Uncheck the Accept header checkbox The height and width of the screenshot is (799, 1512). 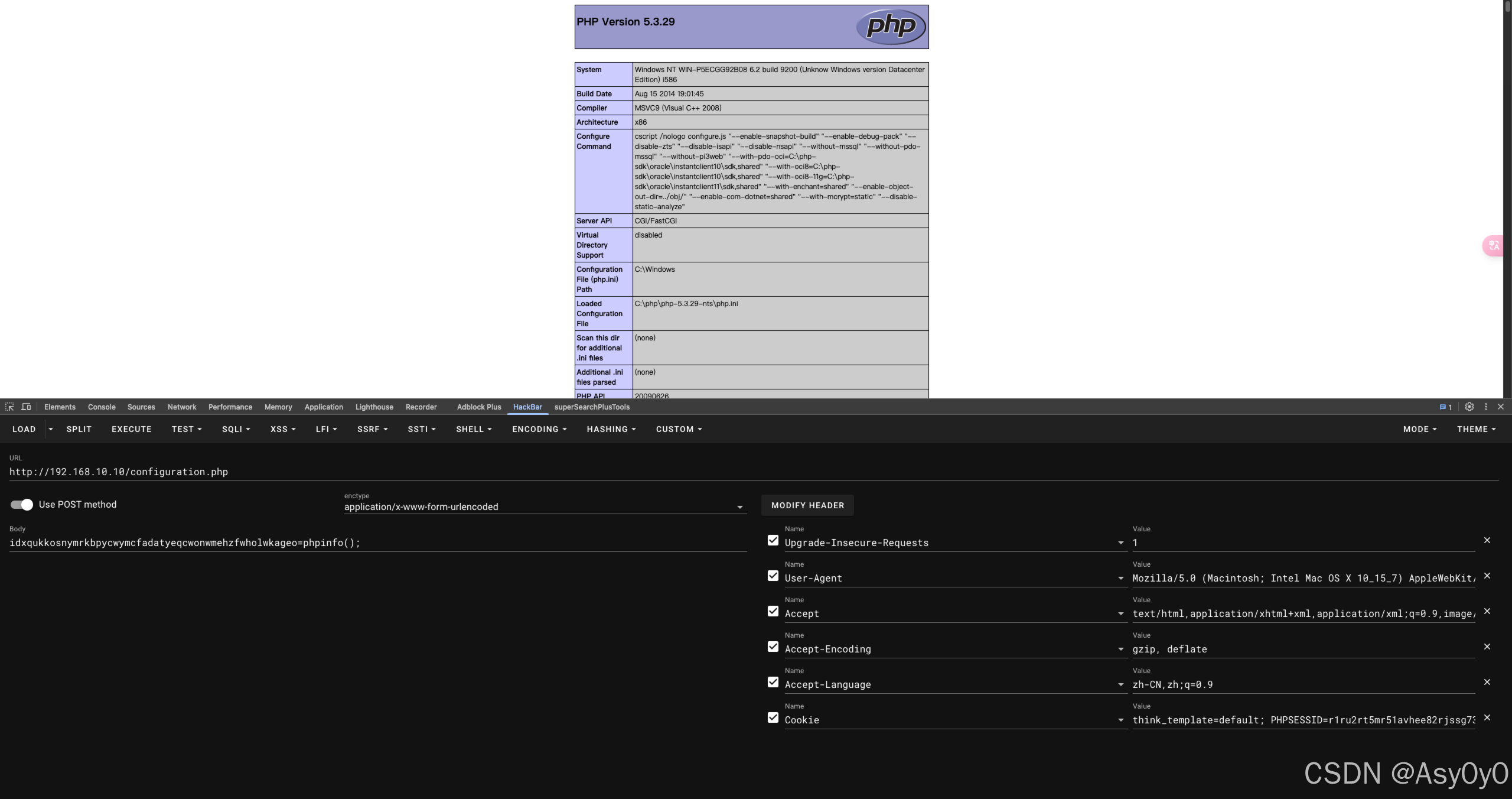pos(773,611)
